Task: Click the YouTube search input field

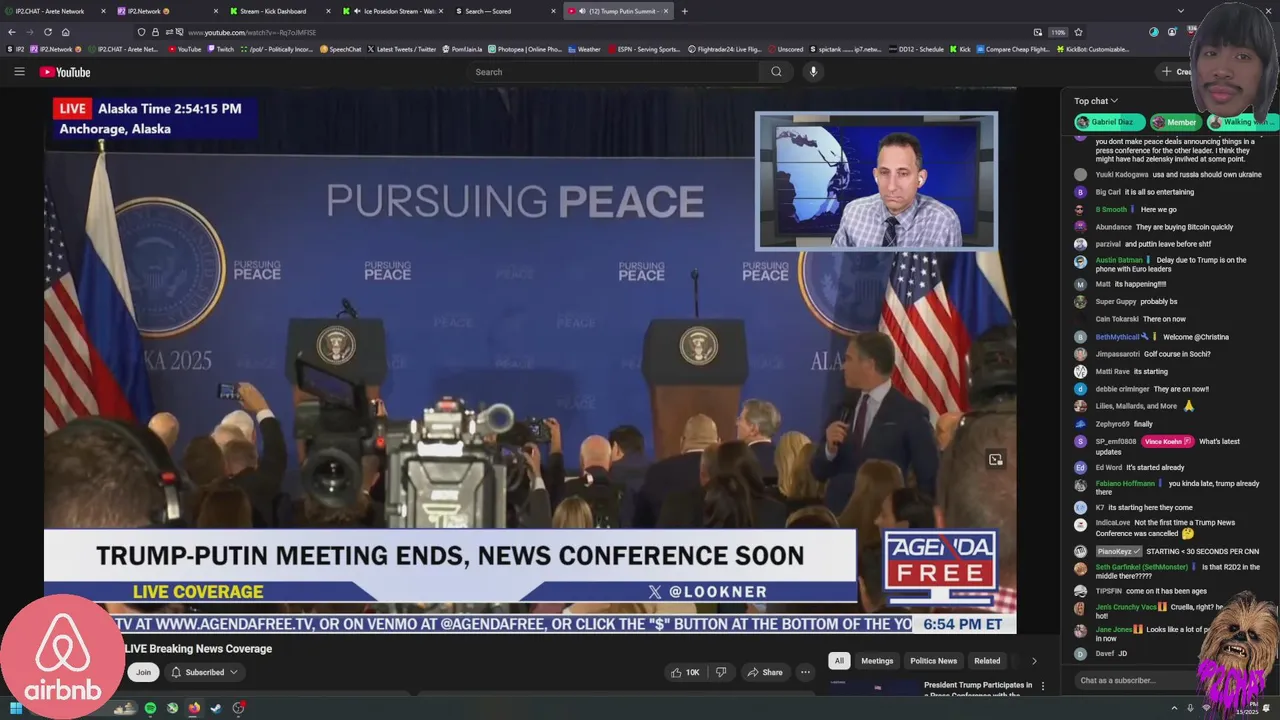Action: (x=615, y=72)
